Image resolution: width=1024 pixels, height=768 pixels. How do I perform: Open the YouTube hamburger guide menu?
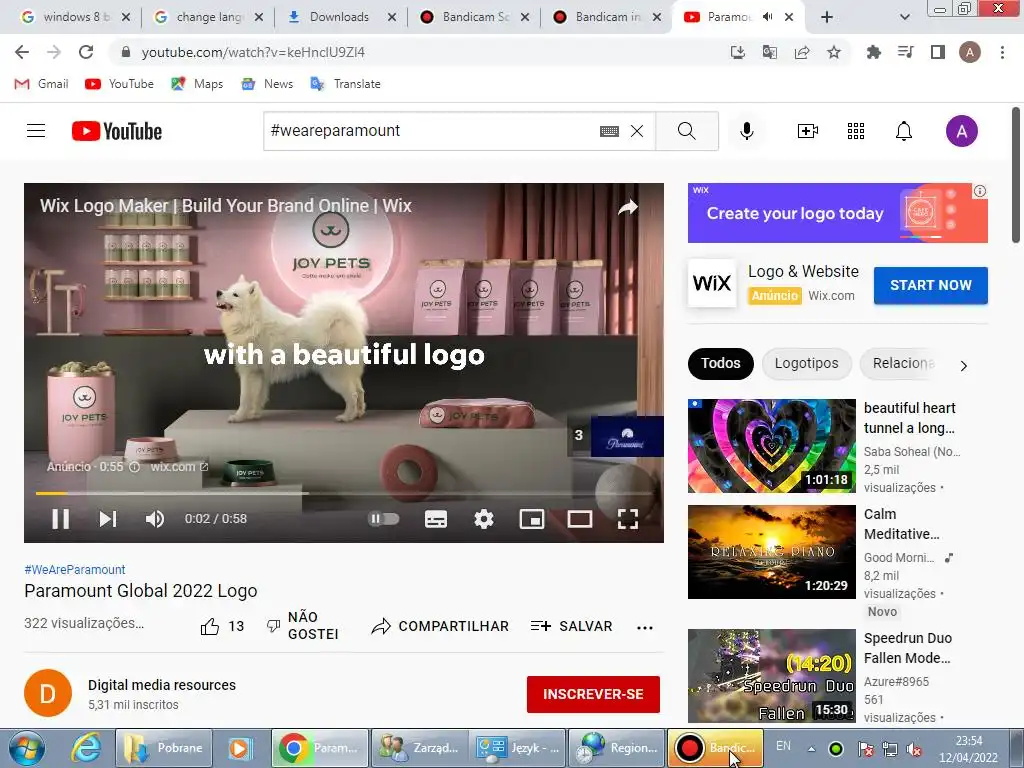(36, 131)
